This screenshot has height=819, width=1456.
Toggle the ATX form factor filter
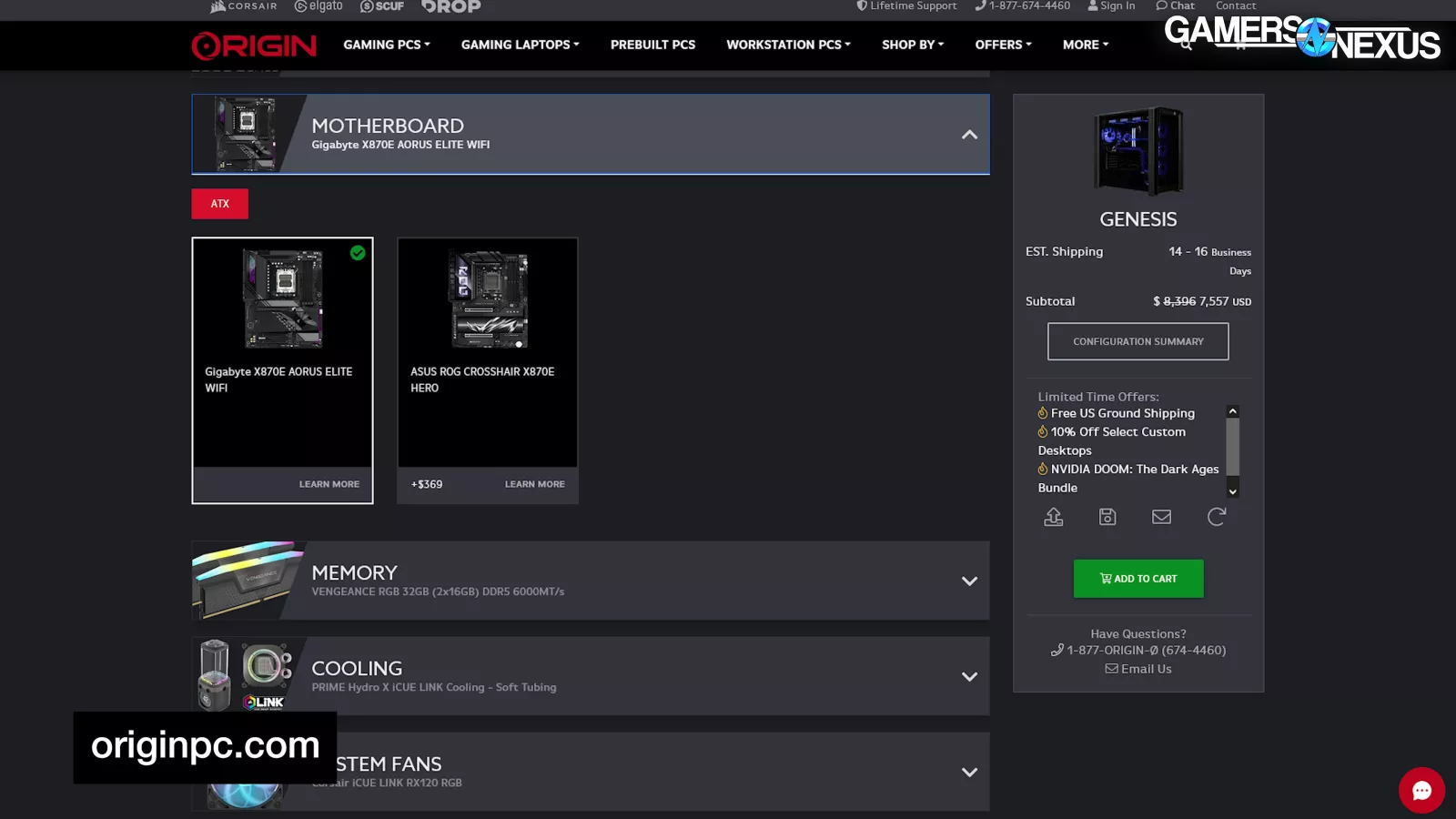point(219,204)
